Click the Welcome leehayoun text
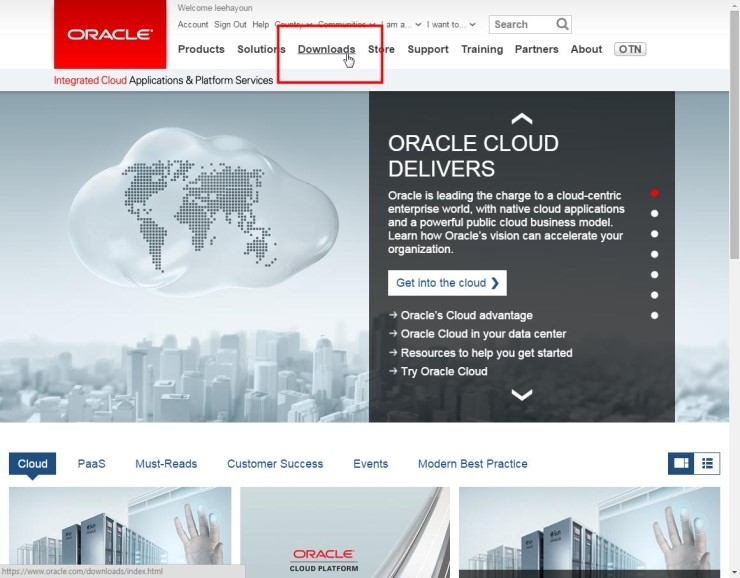 click(215, 8)
